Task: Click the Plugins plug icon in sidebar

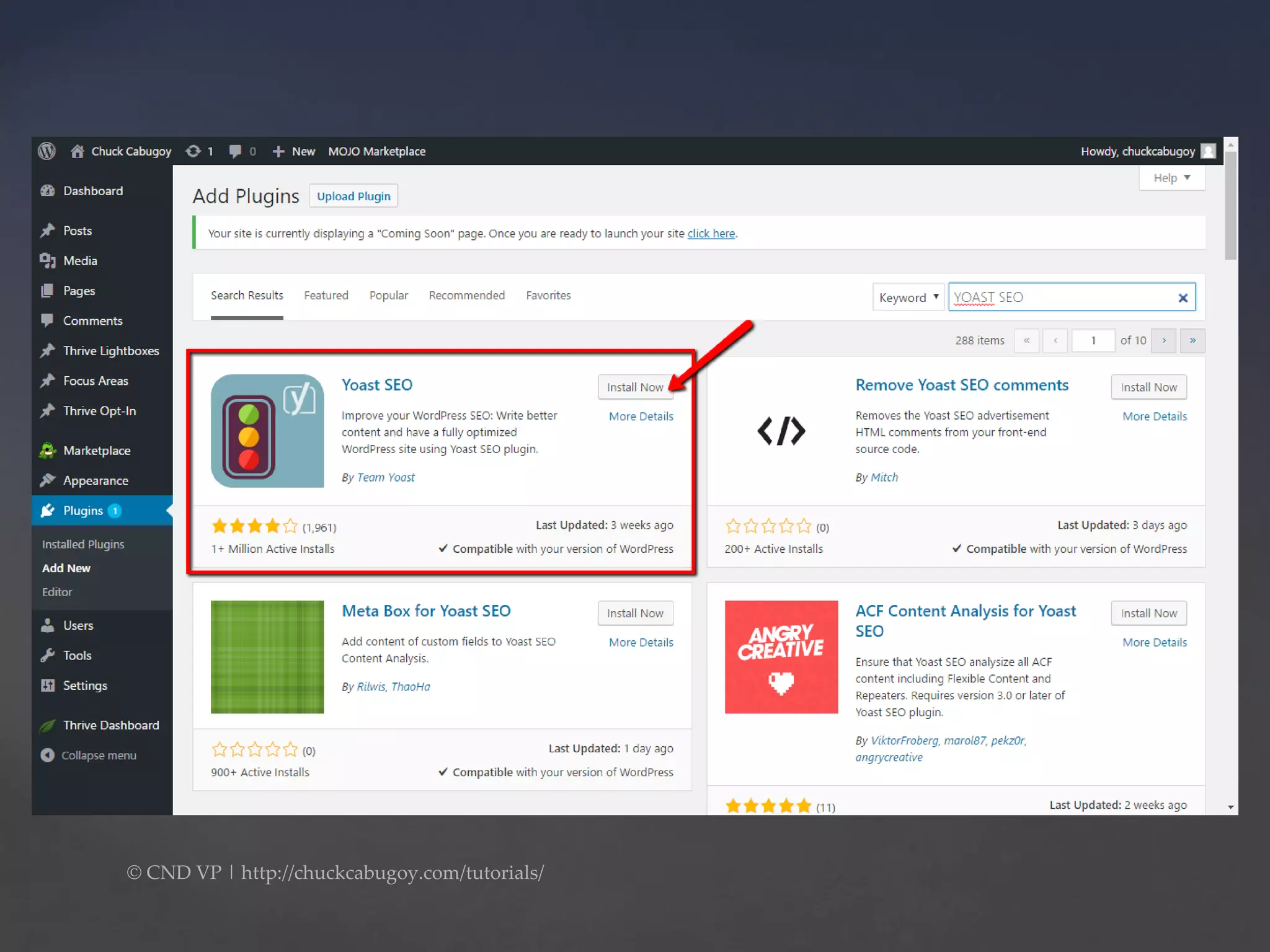Action: pyautogui.click(x=48, y=511)
